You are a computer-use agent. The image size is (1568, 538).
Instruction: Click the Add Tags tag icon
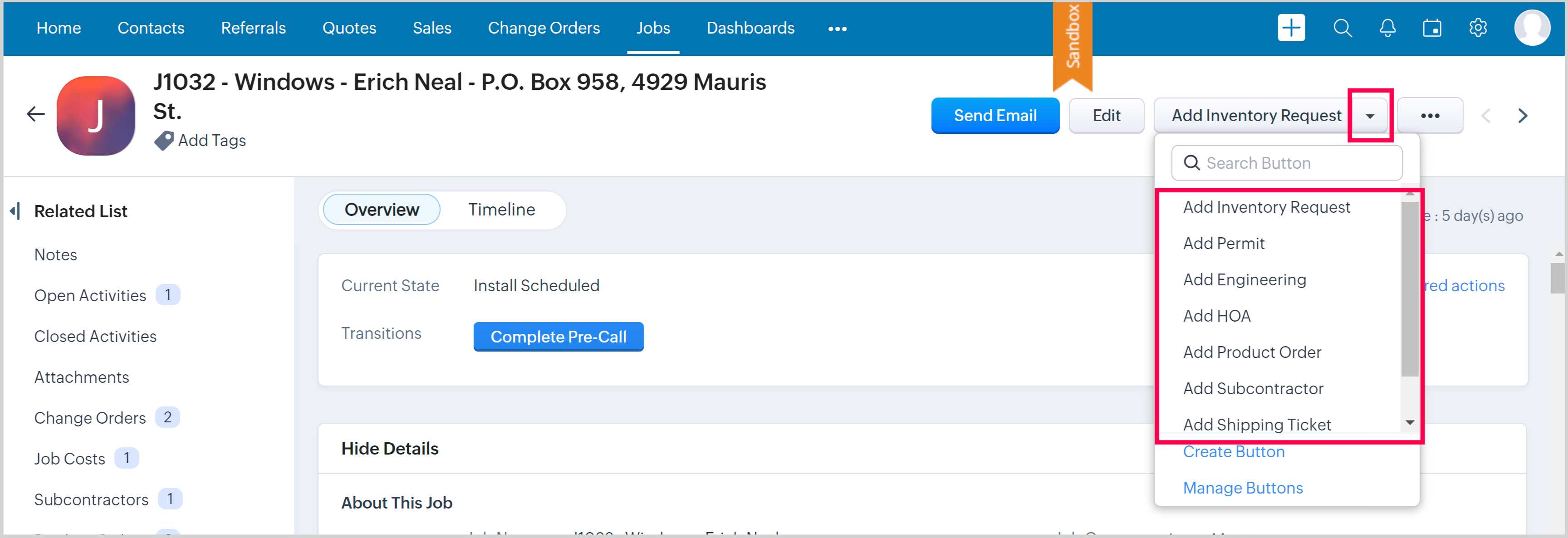tap(163, 141)
